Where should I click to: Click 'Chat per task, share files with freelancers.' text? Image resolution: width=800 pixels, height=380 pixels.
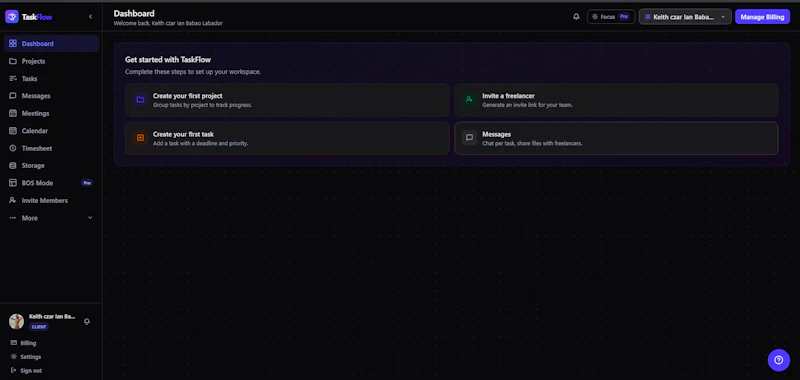click(x=532, y=143)
